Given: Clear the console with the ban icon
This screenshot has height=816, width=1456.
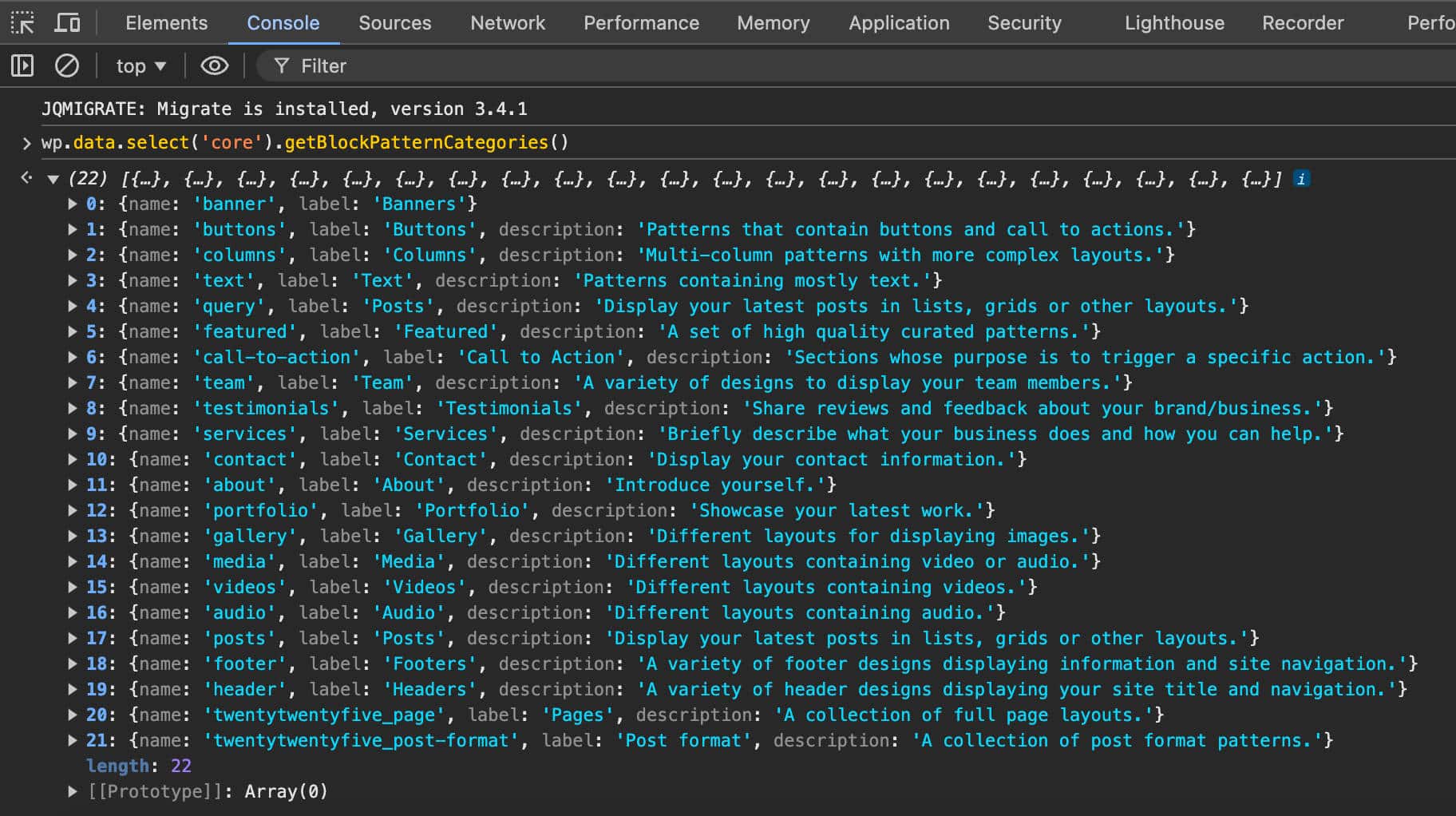Looking at the screenshot, I should click(x=66, y=65).
